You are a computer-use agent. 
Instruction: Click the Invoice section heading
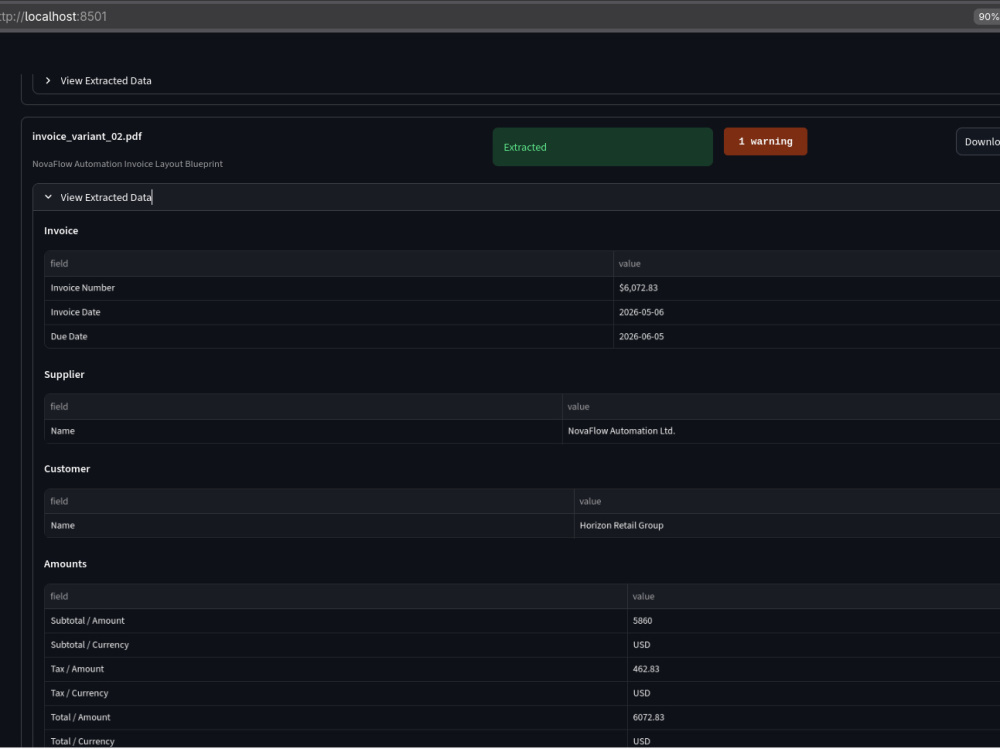[61, 231]
